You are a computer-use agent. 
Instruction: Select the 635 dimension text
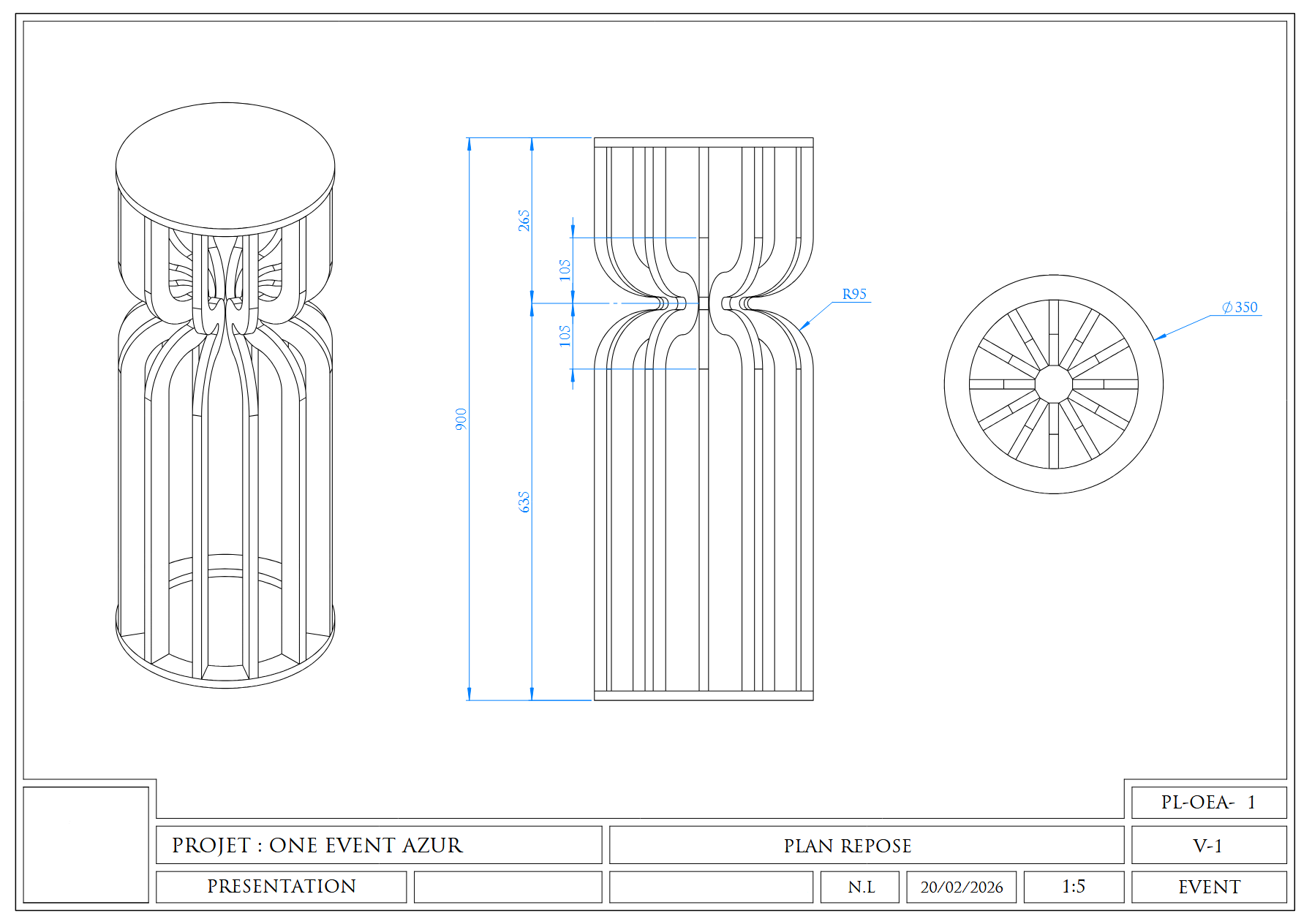coord(524,501)
